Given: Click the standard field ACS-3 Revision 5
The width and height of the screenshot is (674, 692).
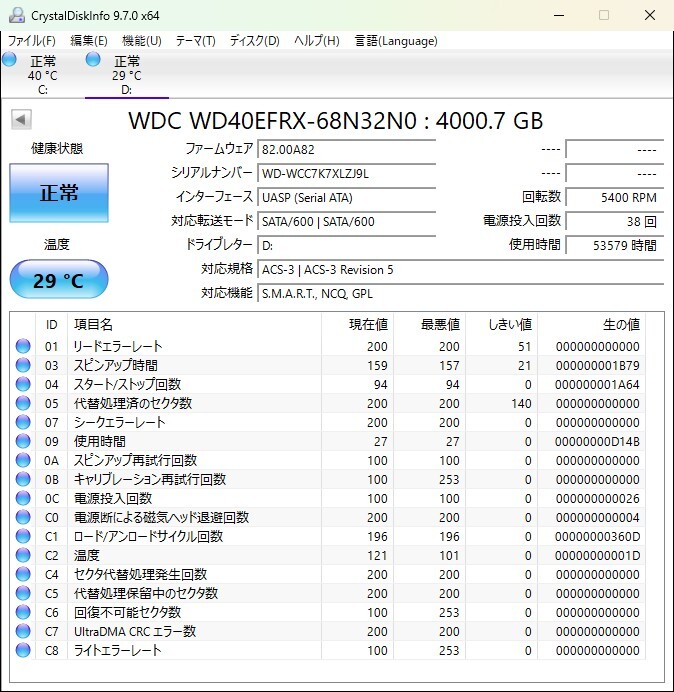Looking at the screenshot, I should click(x=460, y=269).
